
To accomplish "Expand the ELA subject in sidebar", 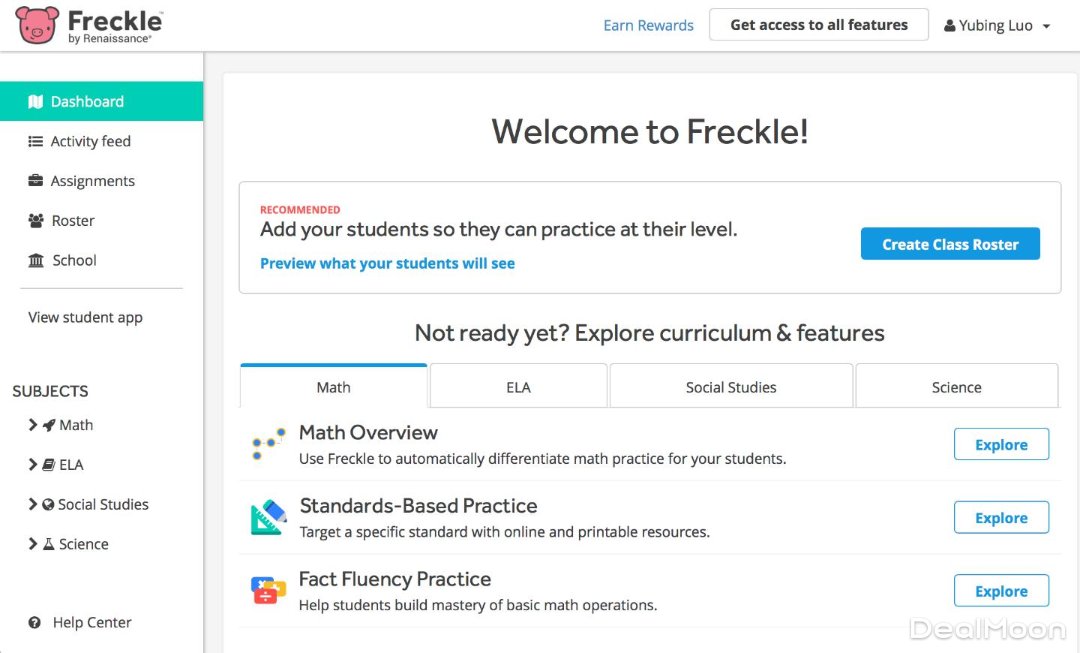I will click(34, 465).
